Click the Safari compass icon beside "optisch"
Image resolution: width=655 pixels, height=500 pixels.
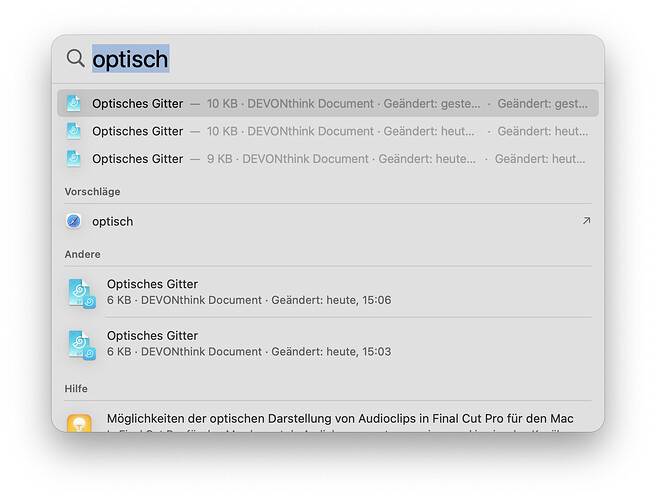click(x=74, y=221)
